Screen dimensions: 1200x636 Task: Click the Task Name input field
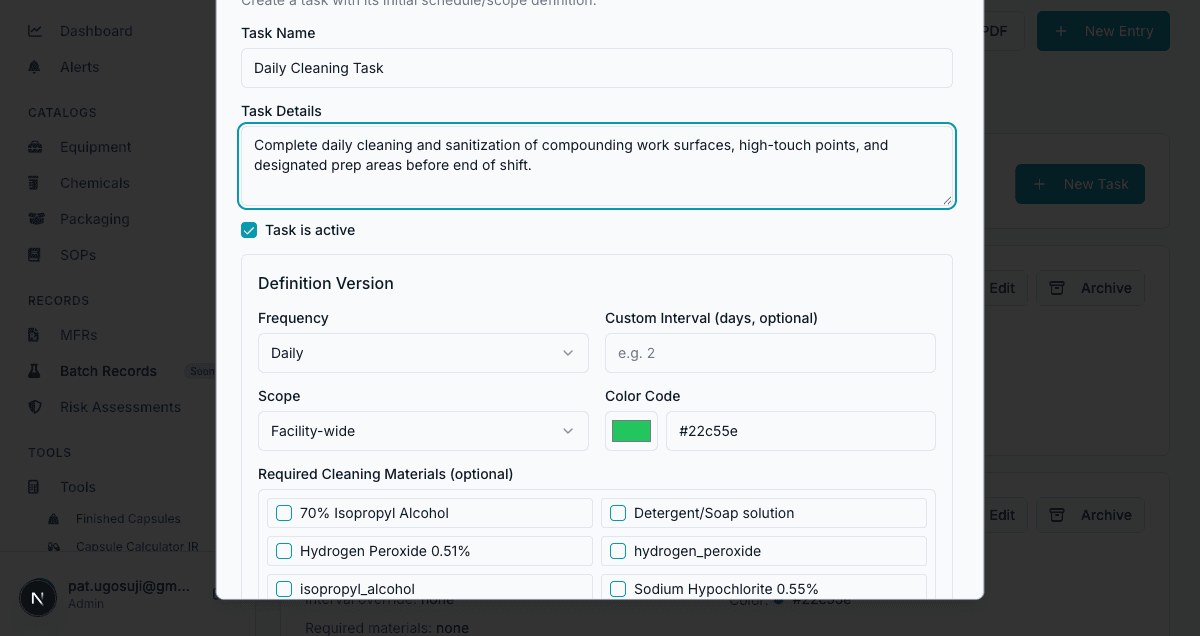(x=597, y=68)
